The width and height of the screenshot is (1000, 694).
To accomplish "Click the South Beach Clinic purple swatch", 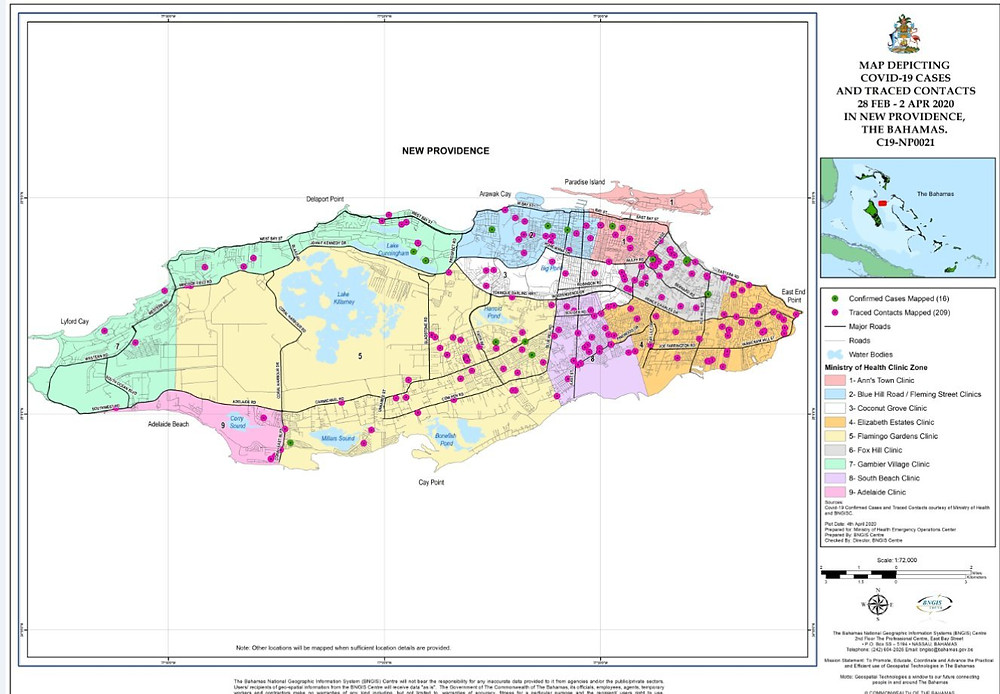I will coord(834,478).
